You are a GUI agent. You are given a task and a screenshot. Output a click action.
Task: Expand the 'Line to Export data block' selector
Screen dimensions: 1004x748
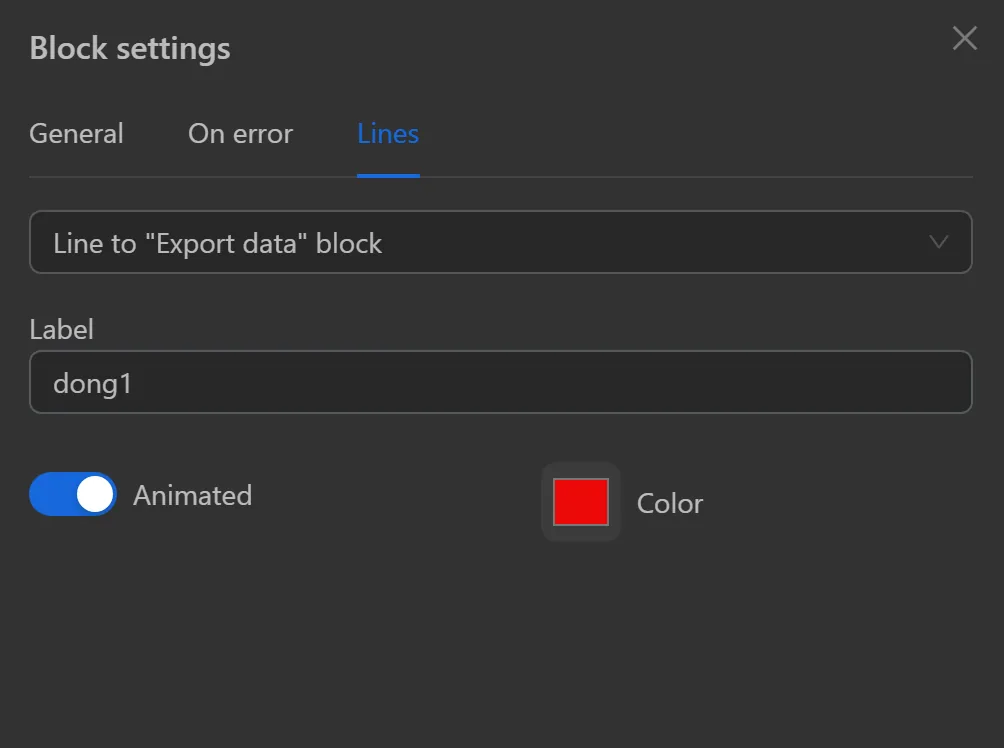click(x=500, y=242)
